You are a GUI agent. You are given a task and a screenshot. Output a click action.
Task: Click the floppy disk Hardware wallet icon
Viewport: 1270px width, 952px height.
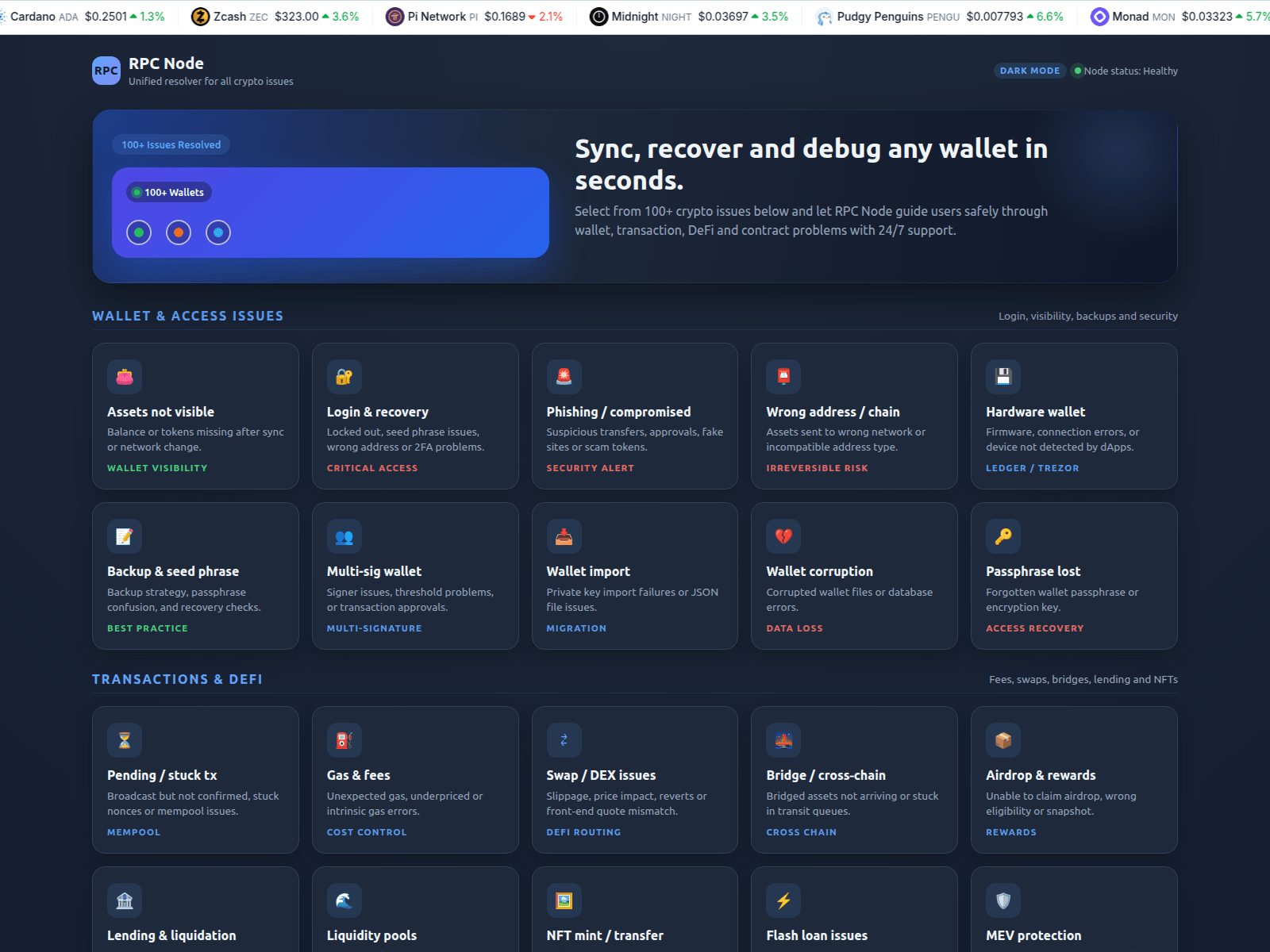1003,377
